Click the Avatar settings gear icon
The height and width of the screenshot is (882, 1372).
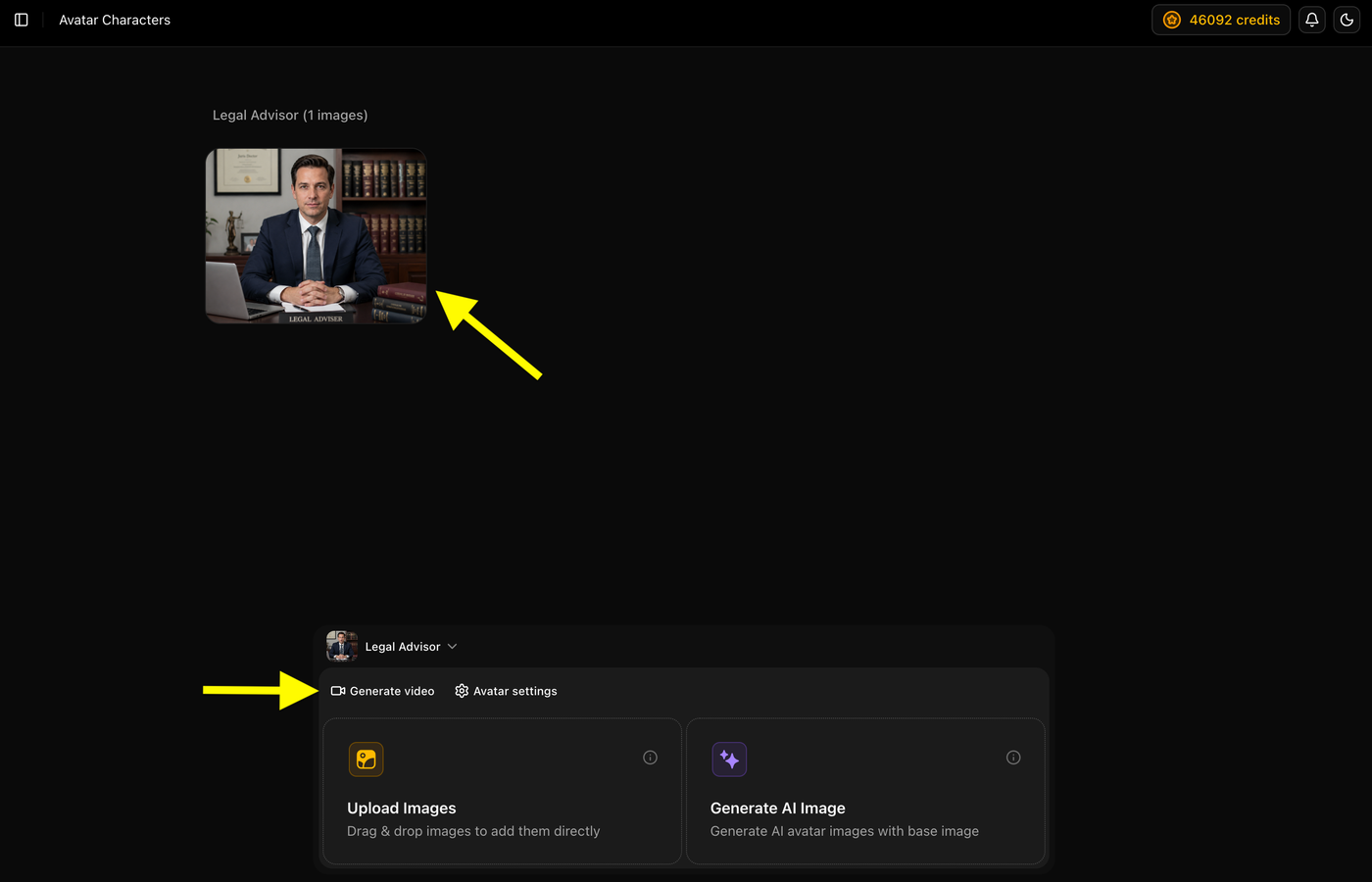tap(462, 691)
